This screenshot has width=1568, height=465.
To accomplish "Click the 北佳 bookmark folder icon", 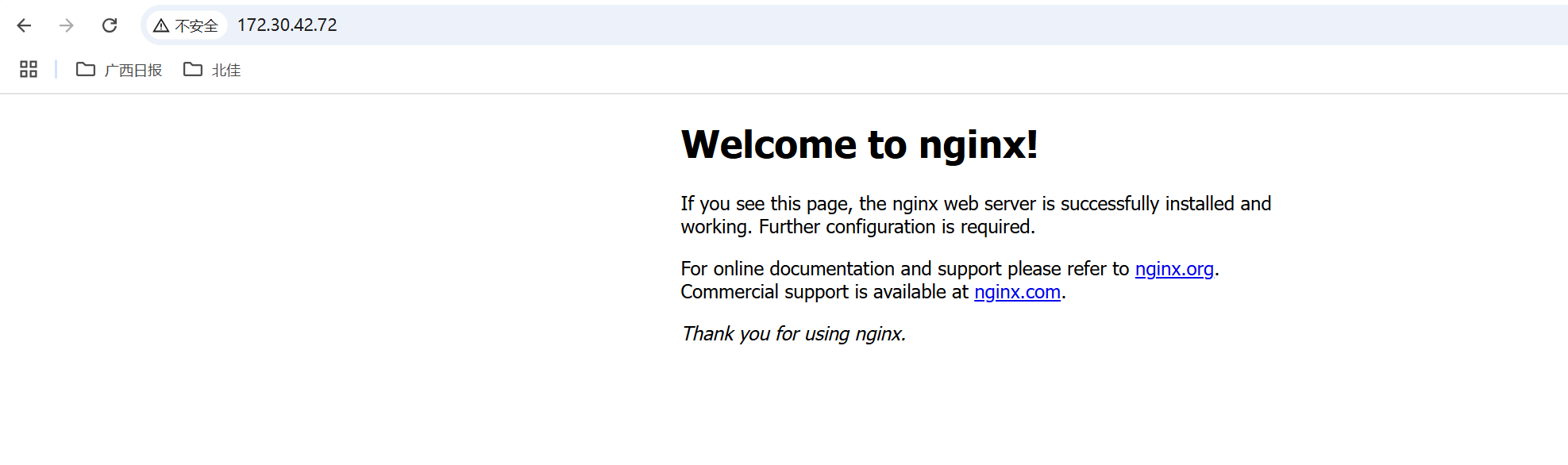I will pyautogui.click(x=192, y=70).
